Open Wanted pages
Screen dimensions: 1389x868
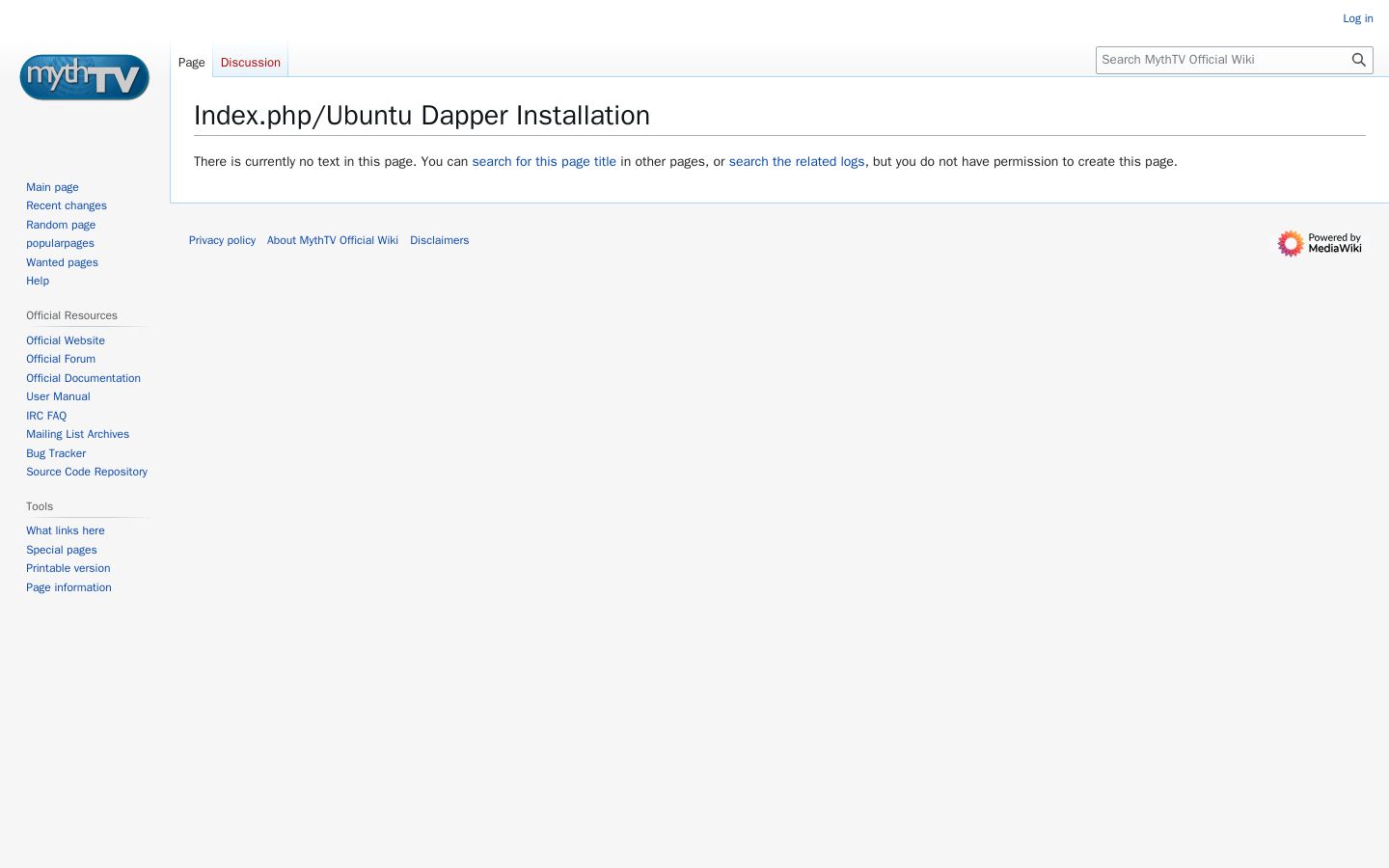(62, 262)
